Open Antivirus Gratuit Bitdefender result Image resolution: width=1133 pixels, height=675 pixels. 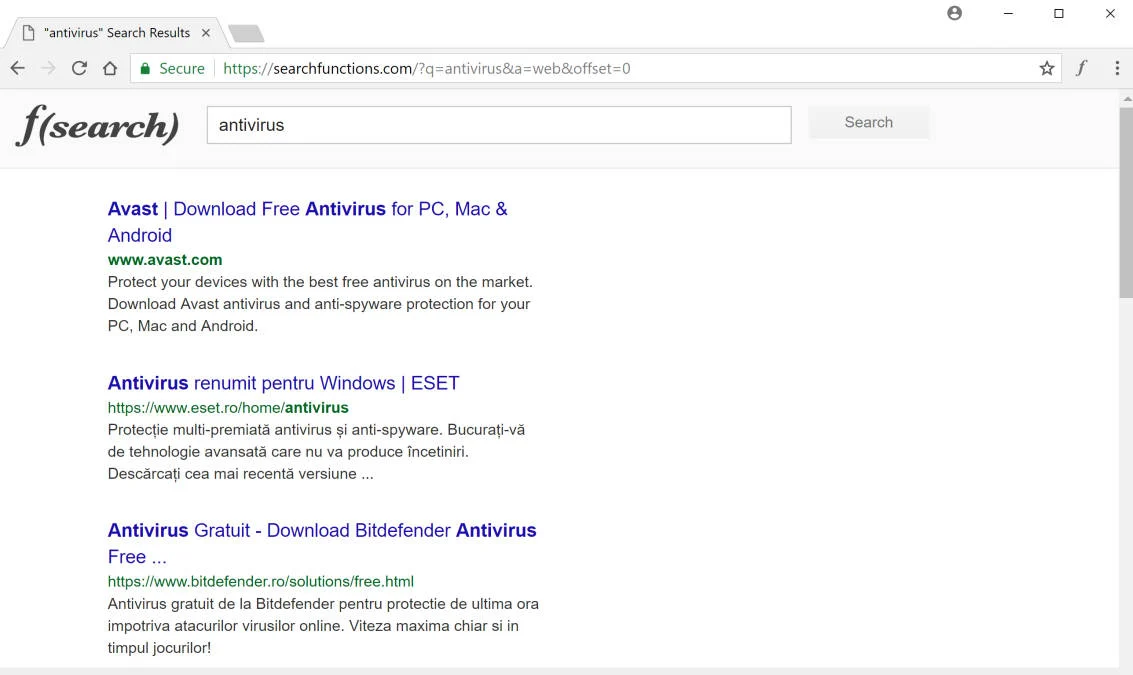click(x=322, y=543)
